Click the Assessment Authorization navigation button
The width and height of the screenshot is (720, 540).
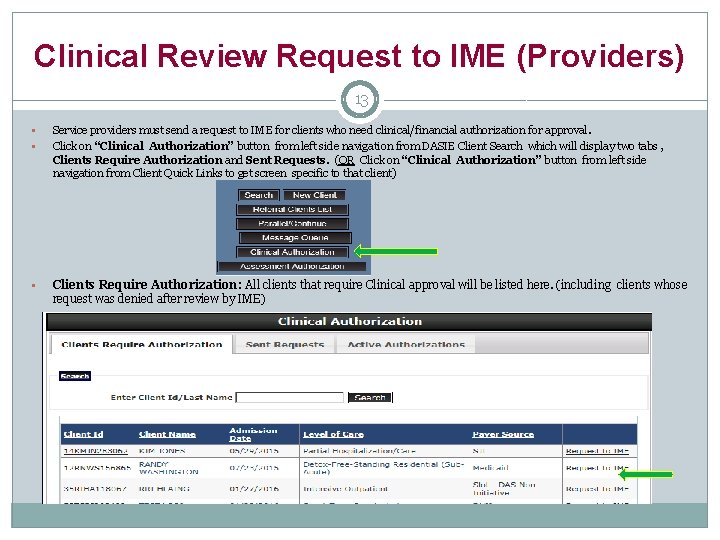click(292, 266)
